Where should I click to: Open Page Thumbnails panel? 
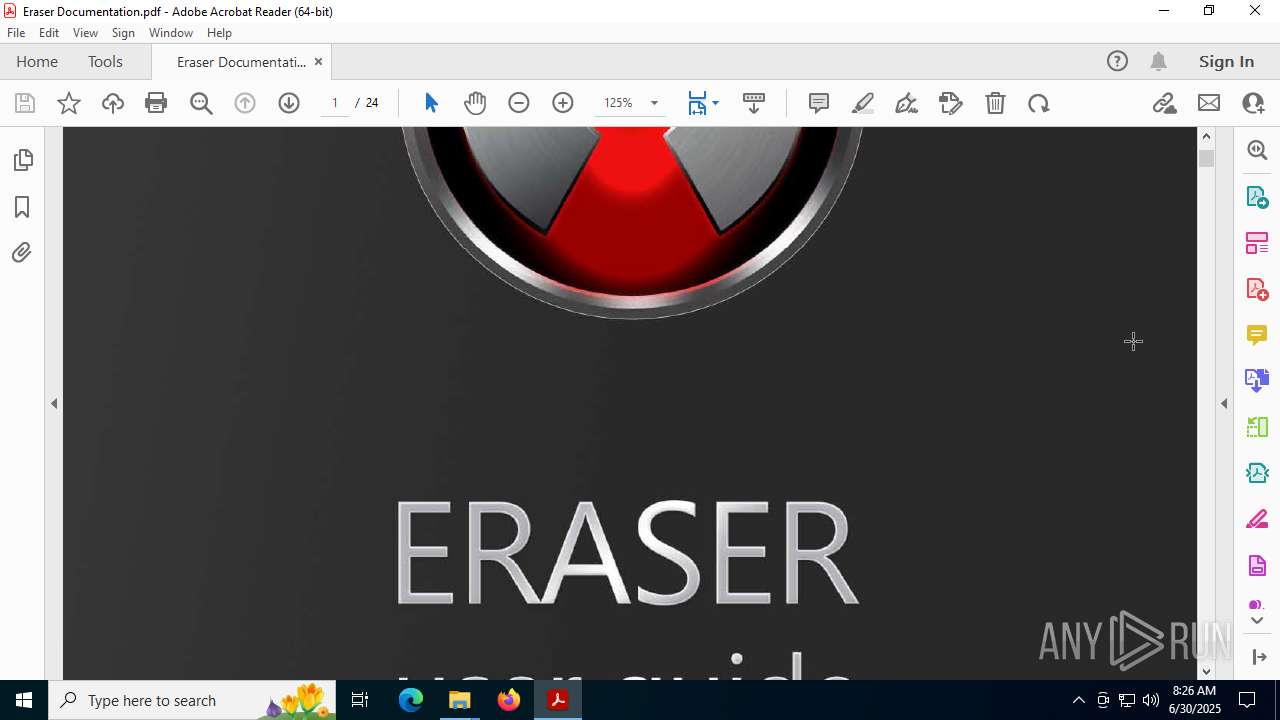(22, 160)
